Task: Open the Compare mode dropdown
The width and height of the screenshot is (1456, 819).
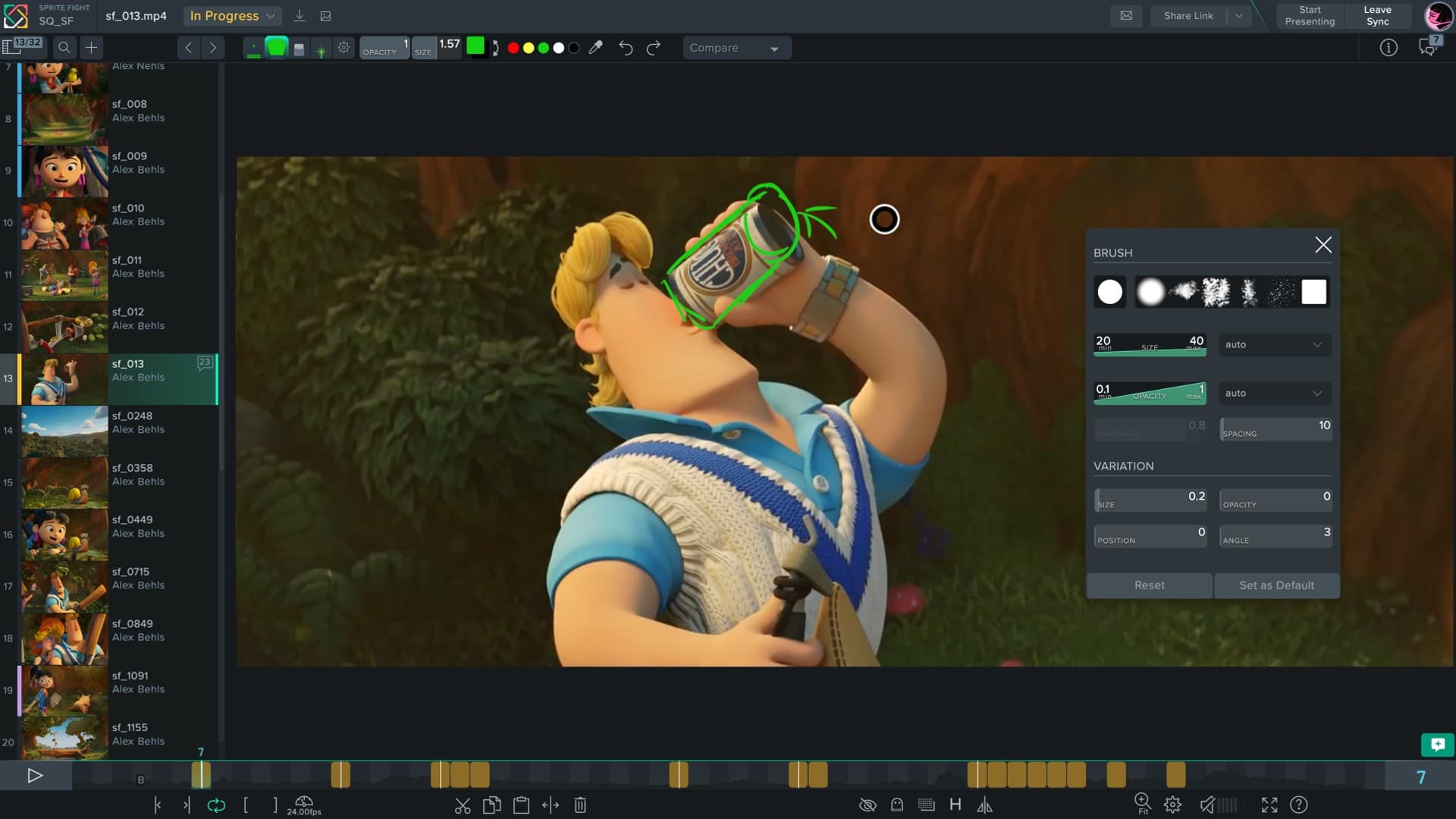Action: (736, 48)
